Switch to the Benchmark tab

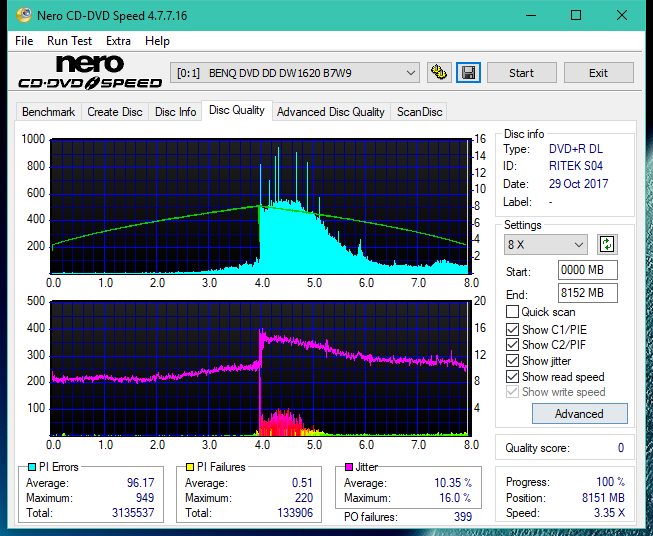[x=48, y=112]
